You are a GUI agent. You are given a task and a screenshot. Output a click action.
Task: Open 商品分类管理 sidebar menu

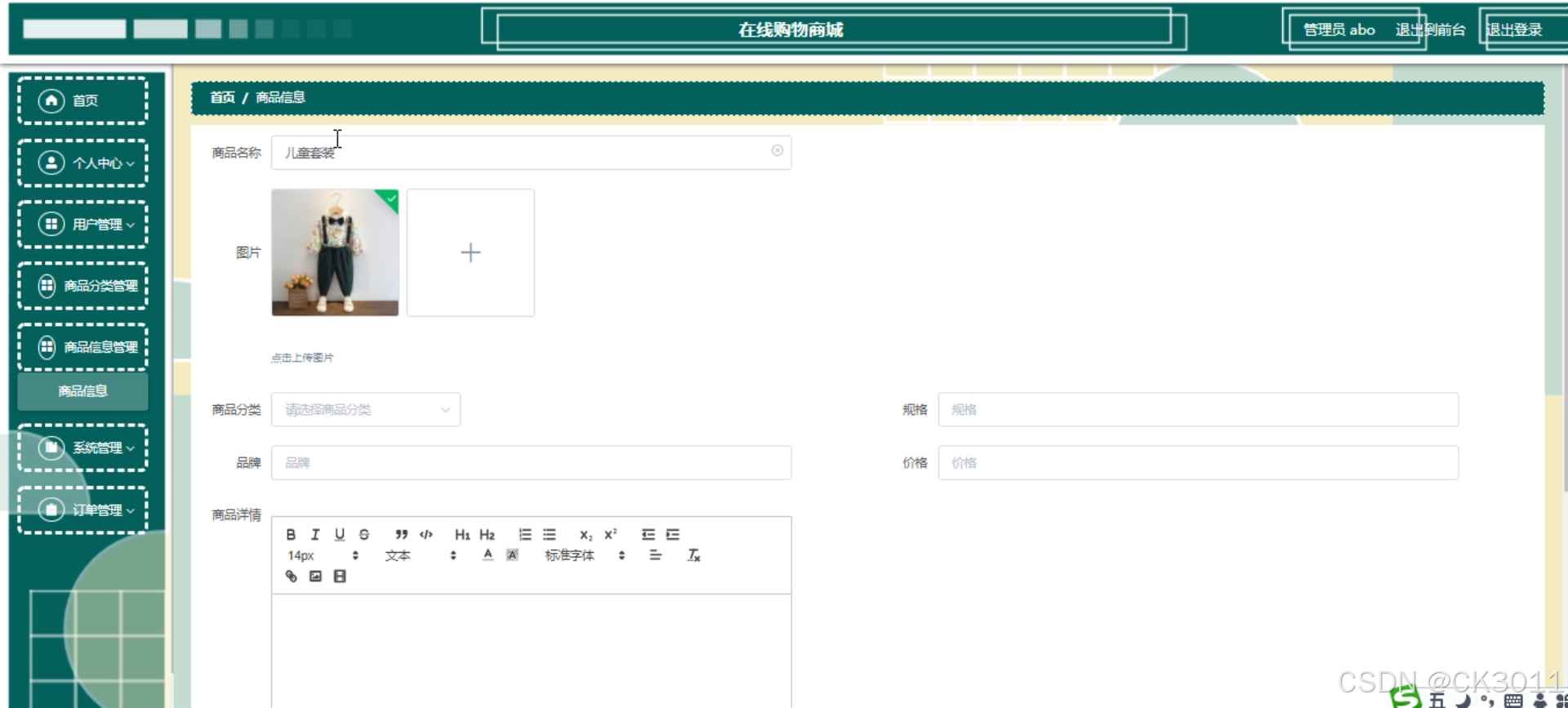[x=82, y=285]
